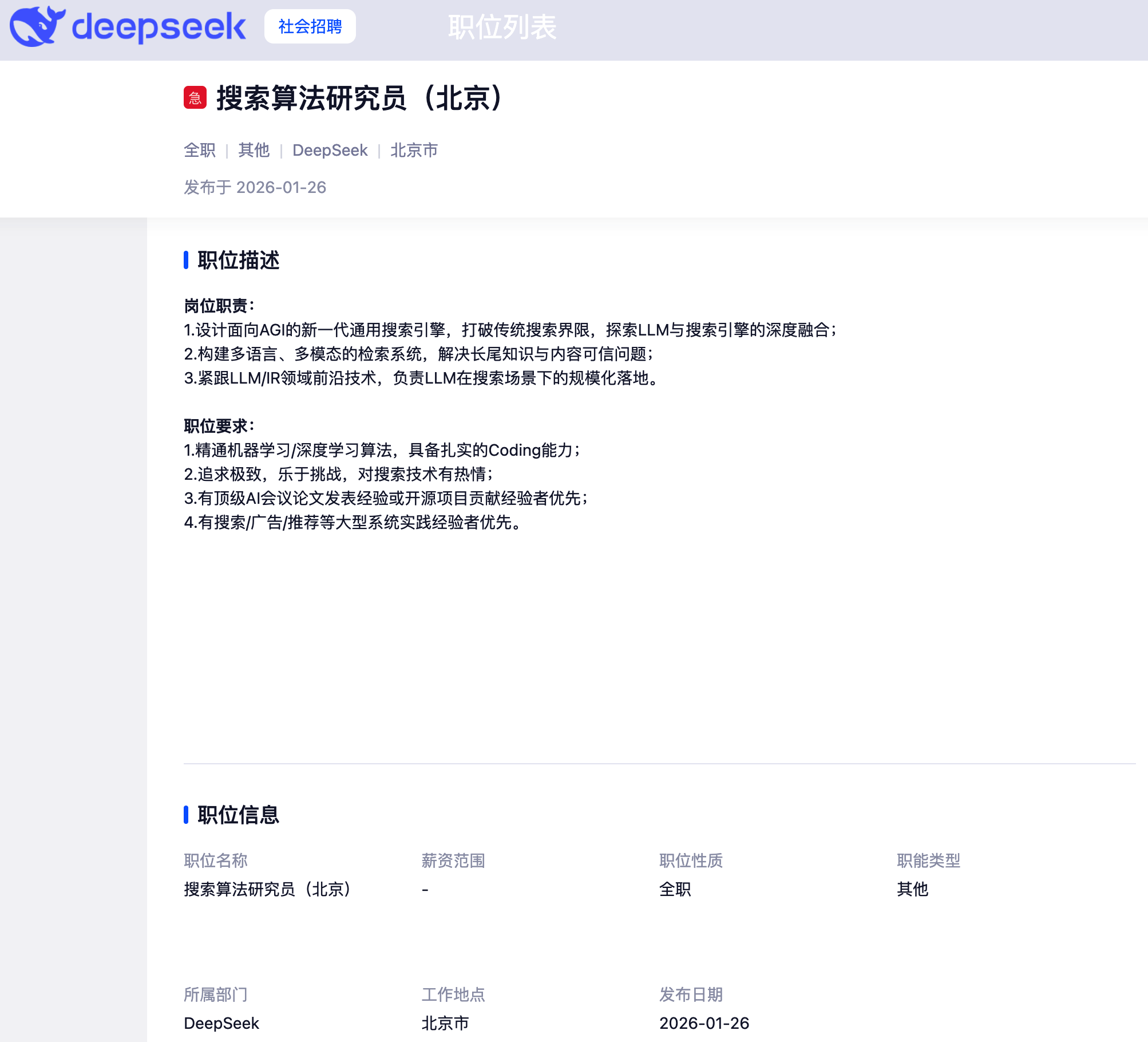Click the 其他 category tag

point(254,150)
